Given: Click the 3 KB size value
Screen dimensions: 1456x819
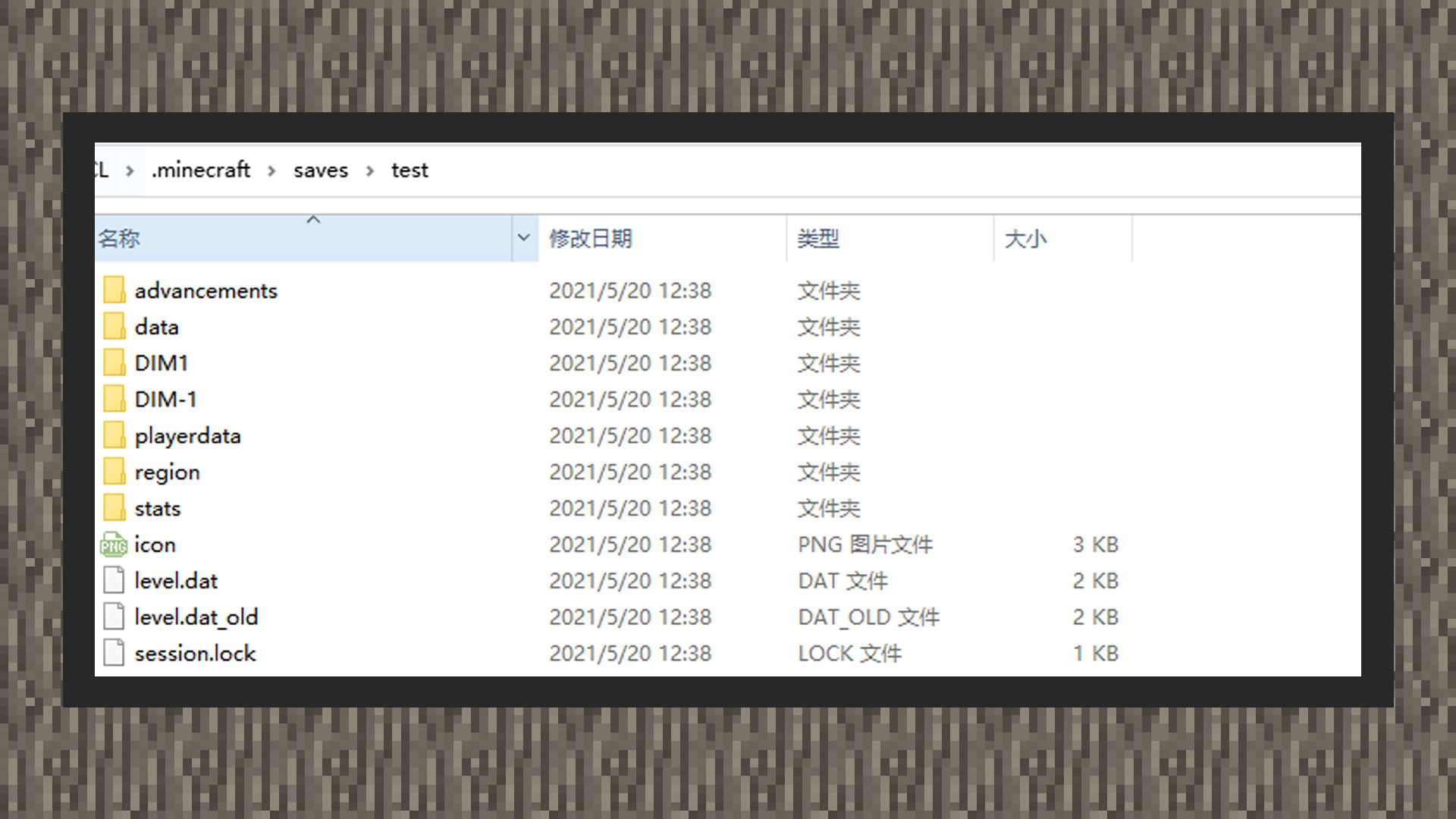Looking at the screenshot, I should (1096, 544).
